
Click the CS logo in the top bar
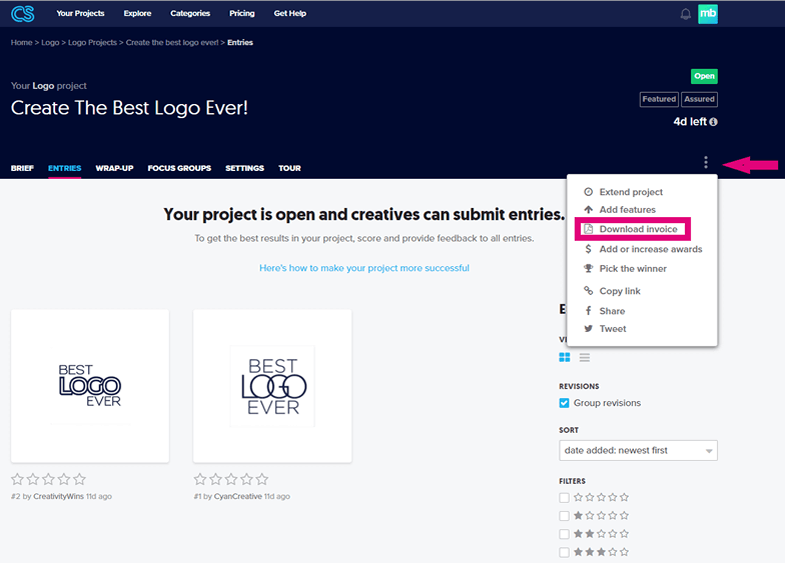pos(23,14)
